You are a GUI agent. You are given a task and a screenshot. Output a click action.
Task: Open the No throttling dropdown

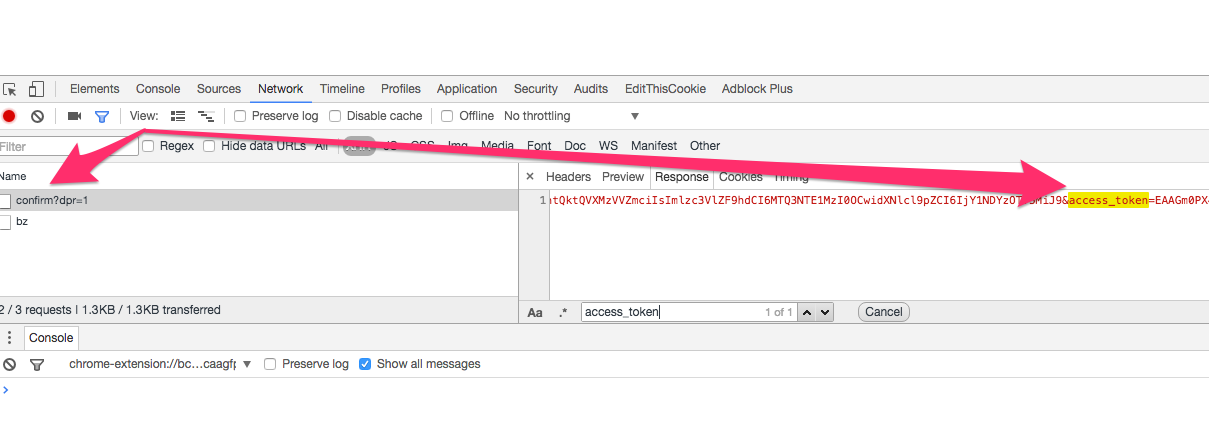coord(571,116)
